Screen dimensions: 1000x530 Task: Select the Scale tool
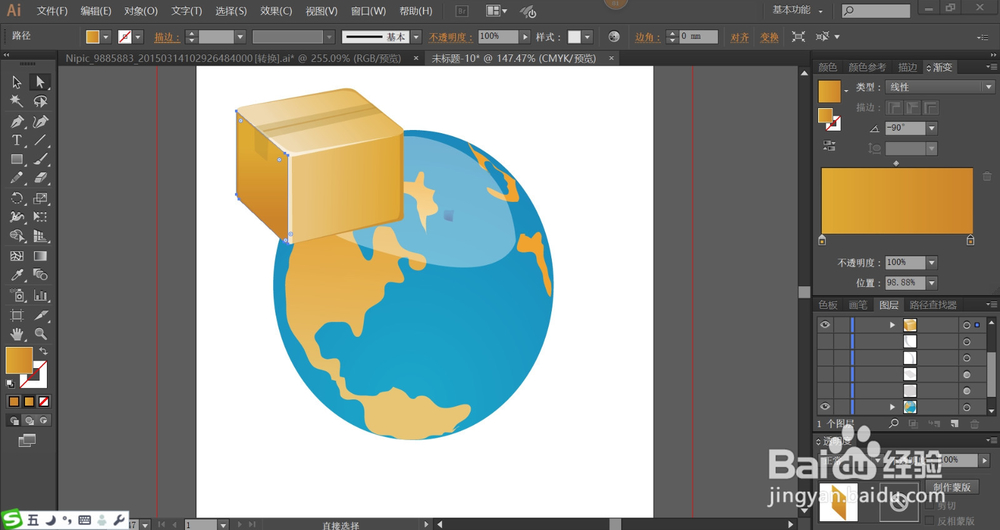(40, 198)
